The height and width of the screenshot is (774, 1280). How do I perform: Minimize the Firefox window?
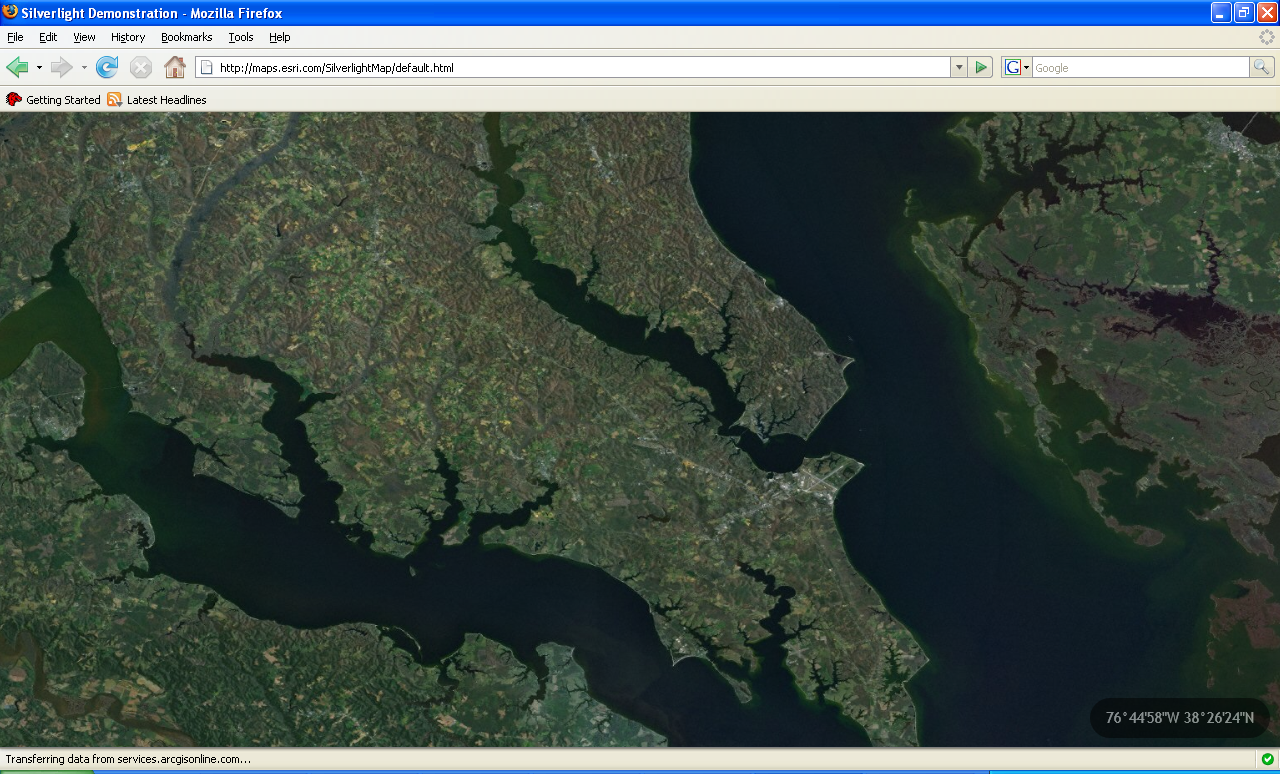[x=1221, y=12]
